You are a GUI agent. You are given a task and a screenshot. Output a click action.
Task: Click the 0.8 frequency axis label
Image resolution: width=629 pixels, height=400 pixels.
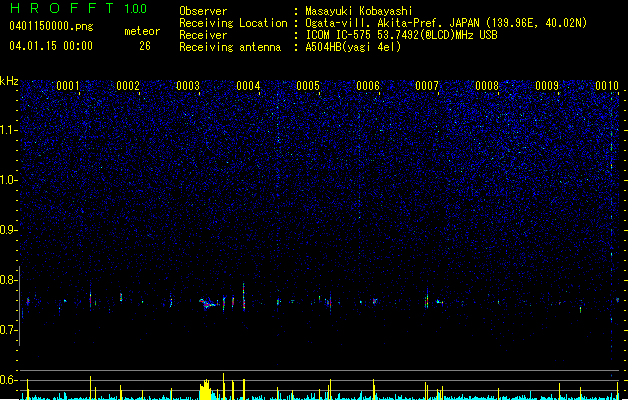(8, 280)
